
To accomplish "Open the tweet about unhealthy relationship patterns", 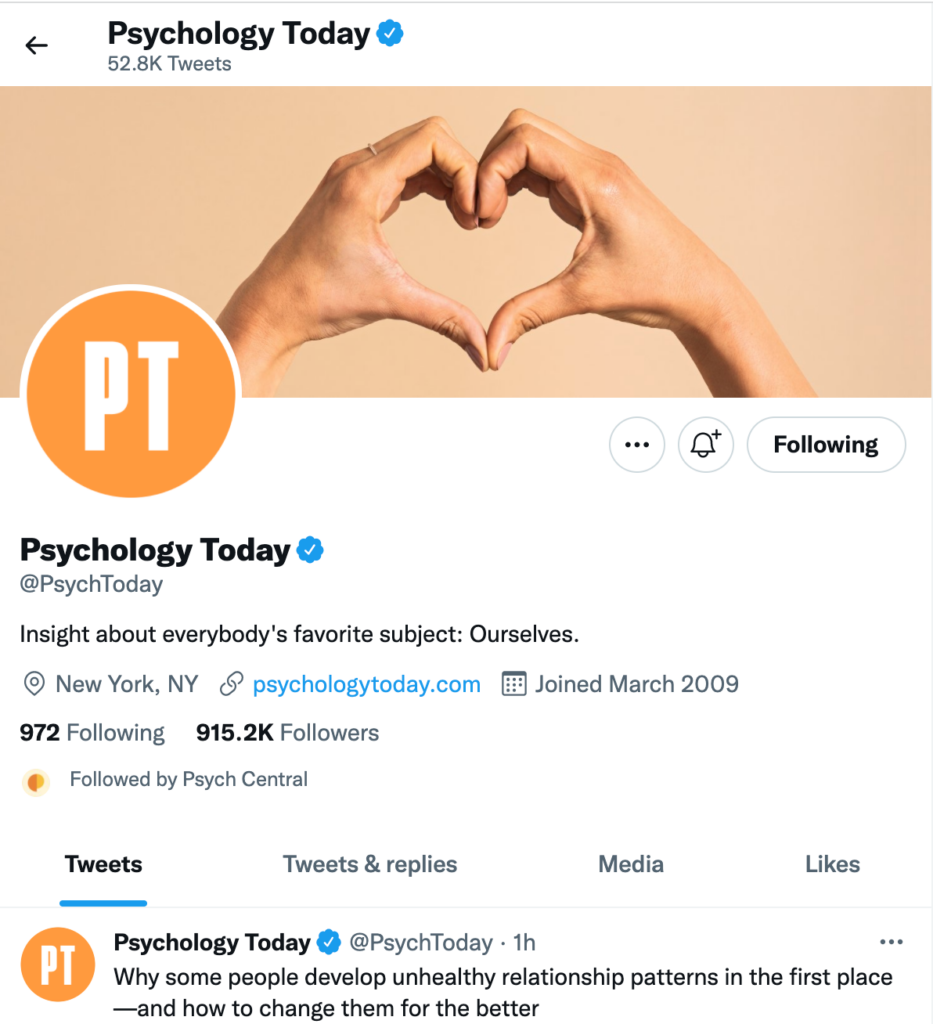I will pyautogui.click(x=500, y=992).
